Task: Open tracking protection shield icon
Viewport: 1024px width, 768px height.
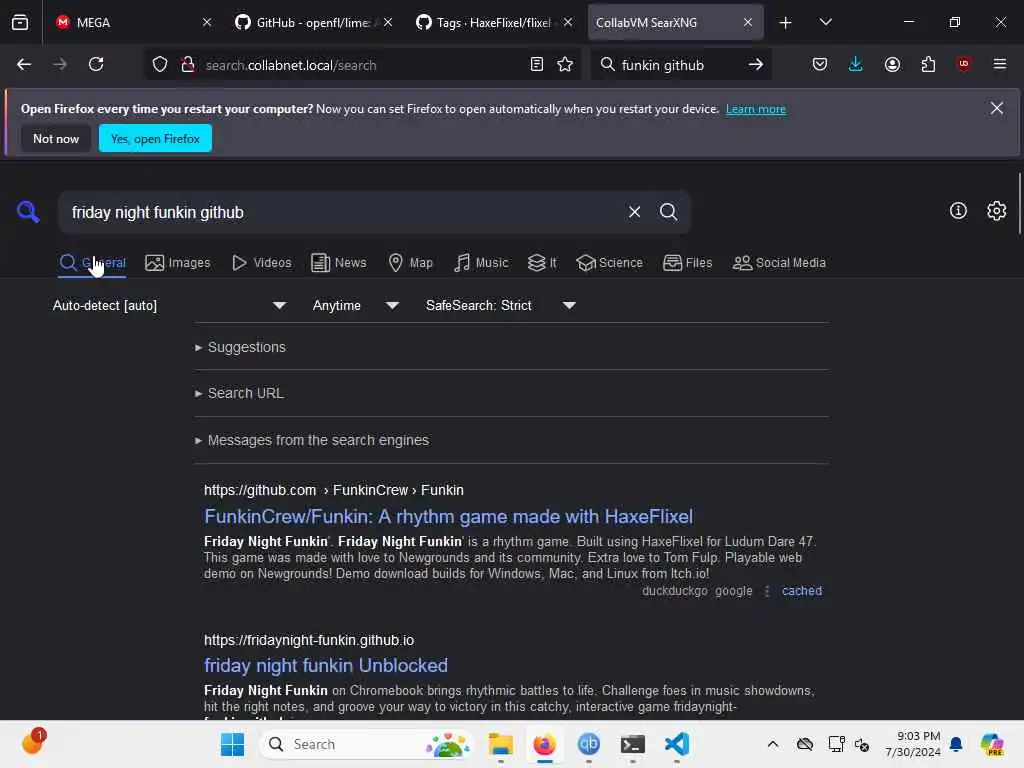Action: coord(159,64)
